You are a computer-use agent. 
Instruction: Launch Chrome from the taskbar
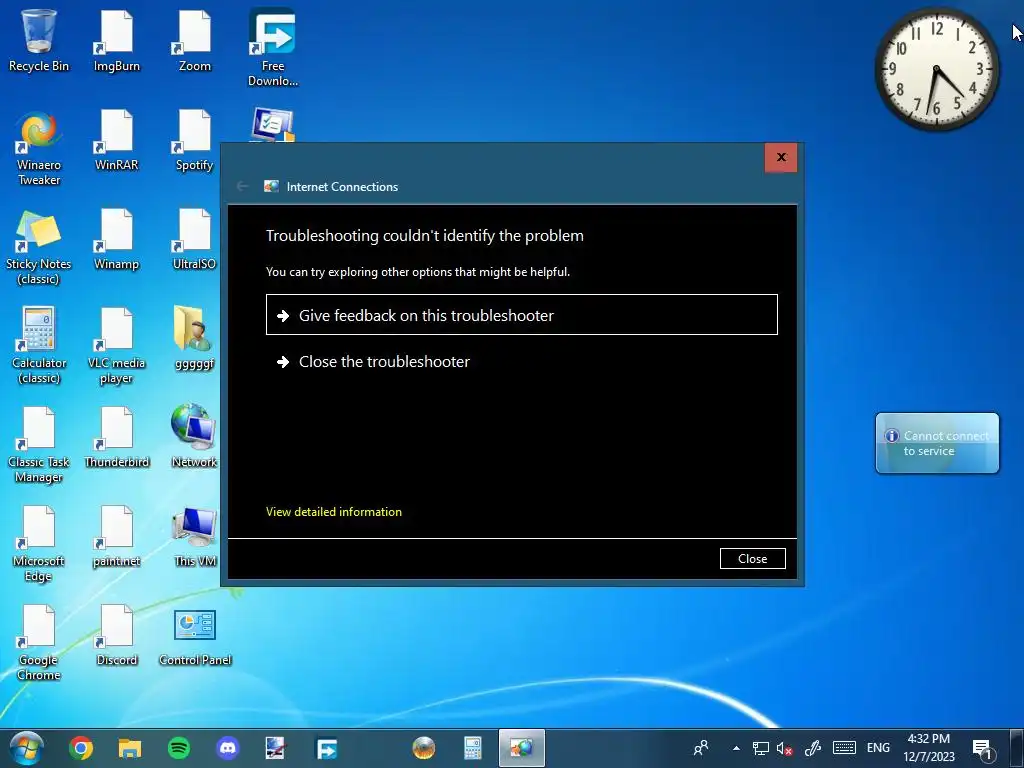coord(81,748)
